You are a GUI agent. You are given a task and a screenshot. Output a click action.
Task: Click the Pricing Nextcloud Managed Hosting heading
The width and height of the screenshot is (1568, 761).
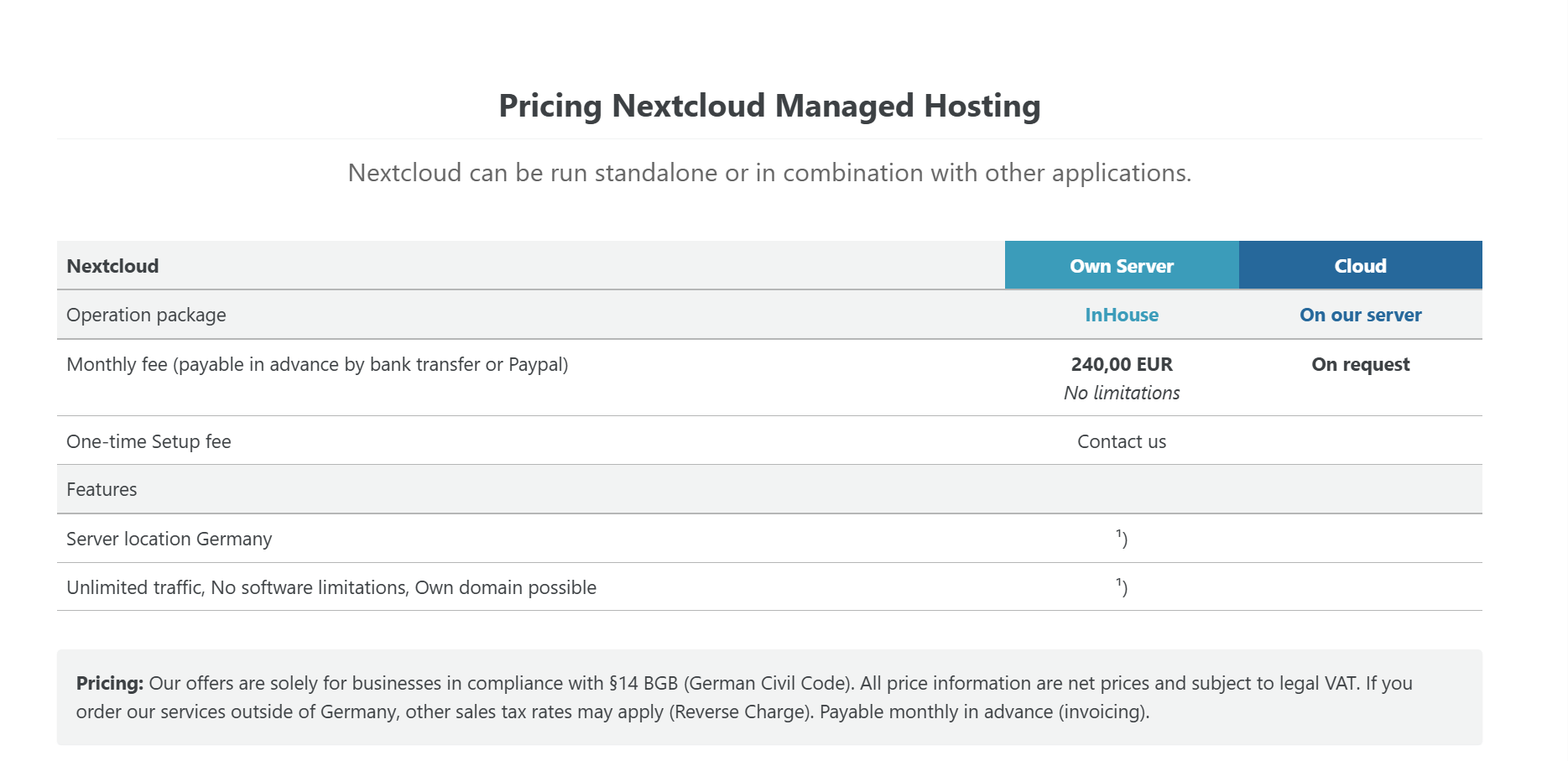pyautogui.click(x=769, y=107)
